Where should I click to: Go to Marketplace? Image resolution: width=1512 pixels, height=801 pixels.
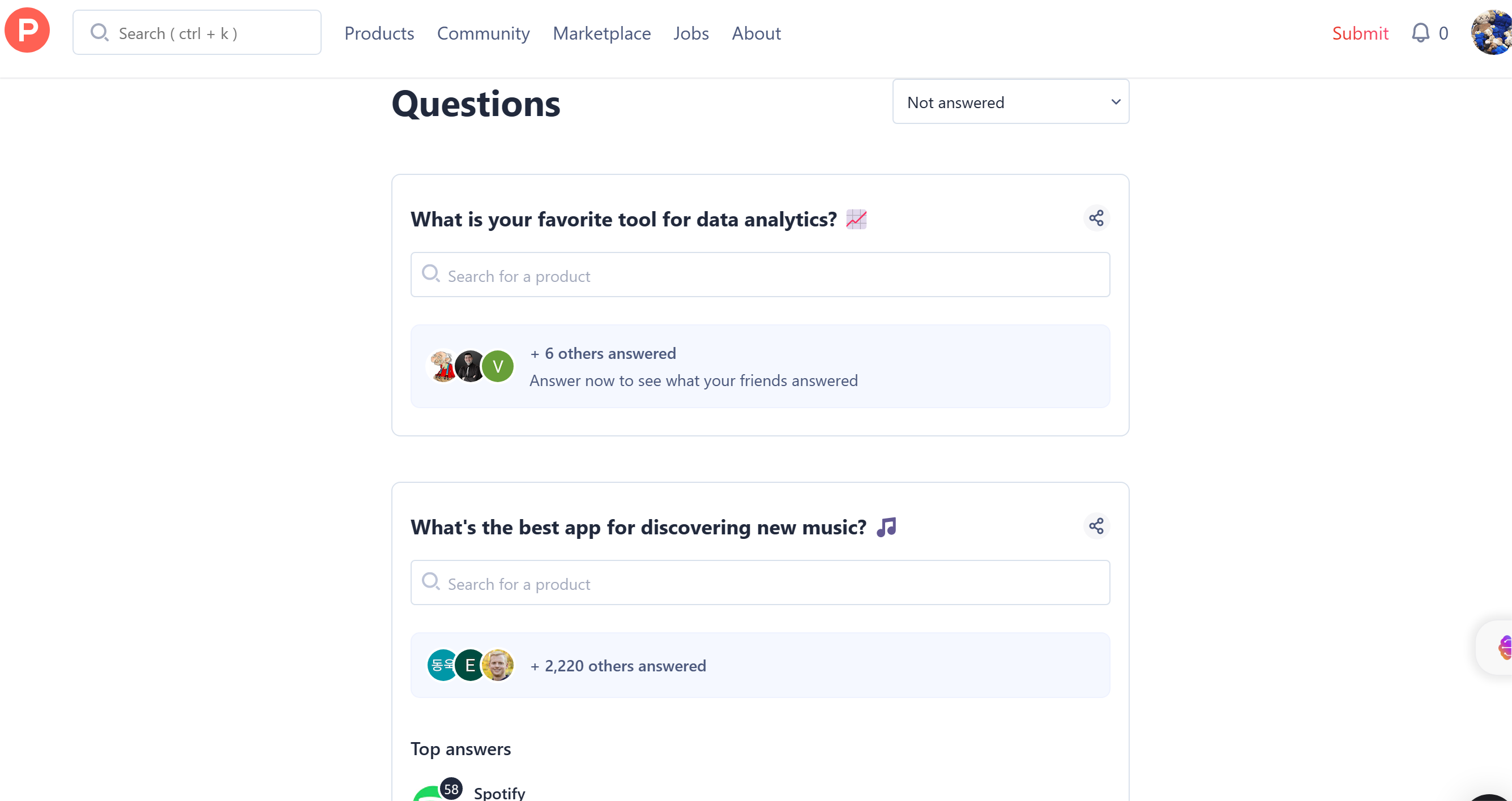coord(601,33)
